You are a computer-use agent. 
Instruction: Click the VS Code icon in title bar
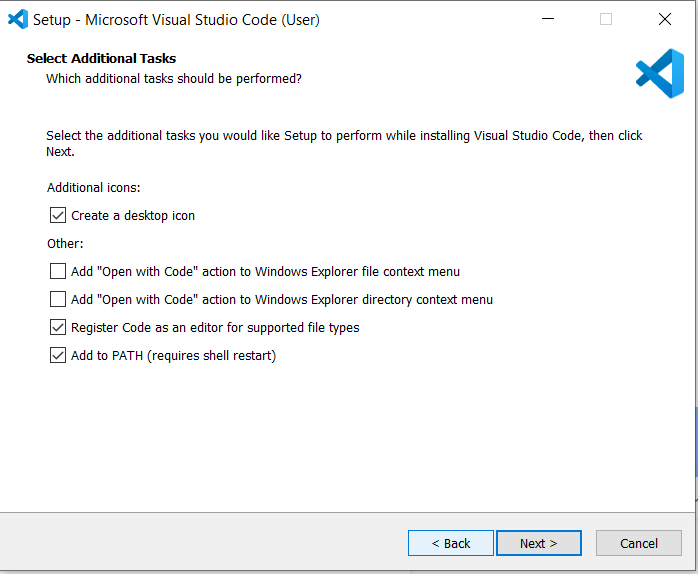18,19
